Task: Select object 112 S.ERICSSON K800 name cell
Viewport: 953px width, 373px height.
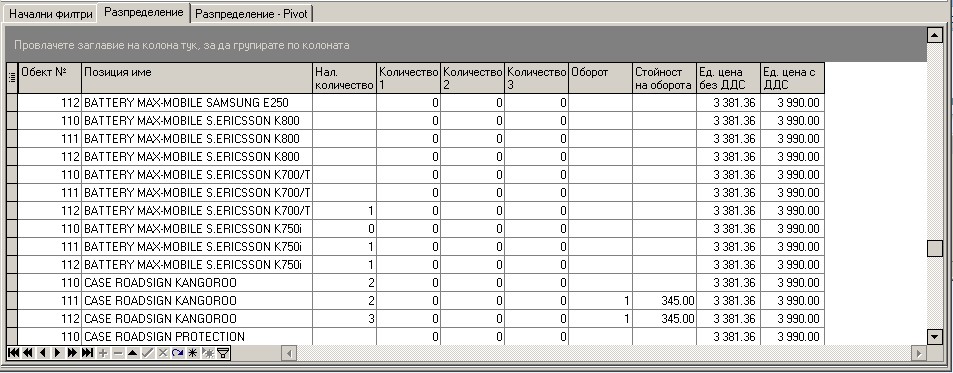Action: pos(197,157)
